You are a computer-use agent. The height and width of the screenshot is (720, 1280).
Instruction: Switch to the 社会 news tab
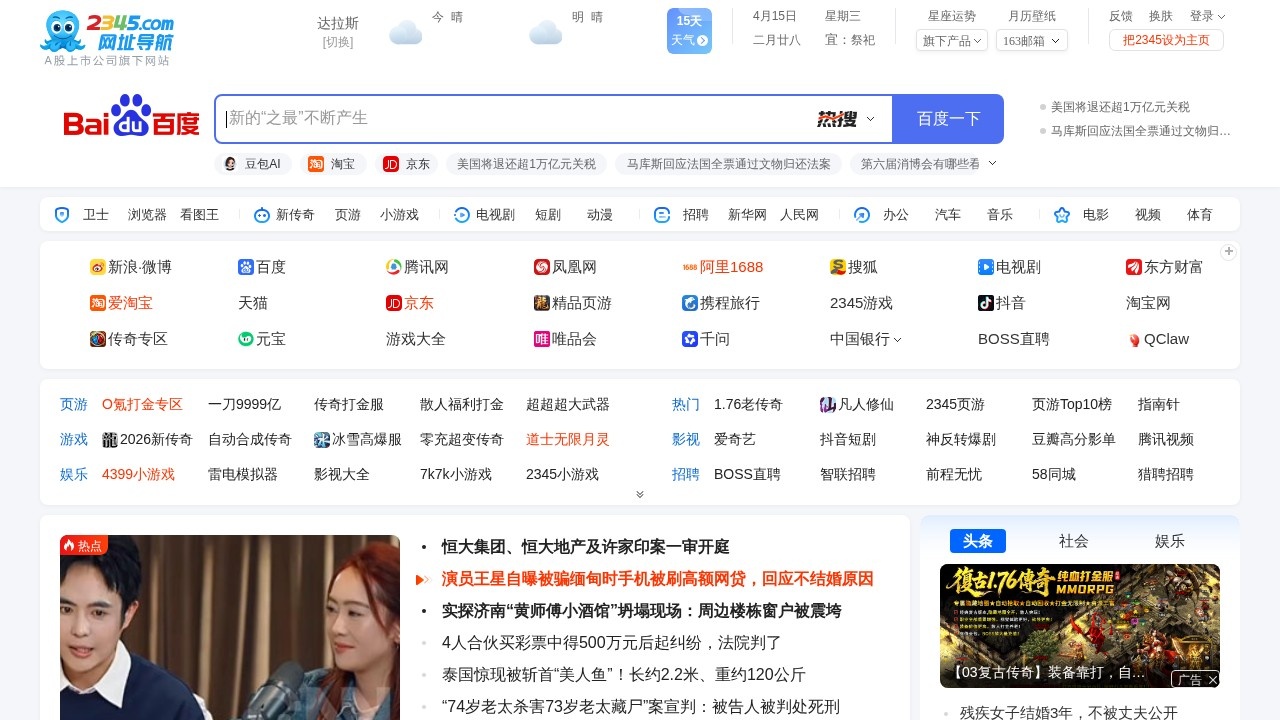click(x=1073, y=541)
